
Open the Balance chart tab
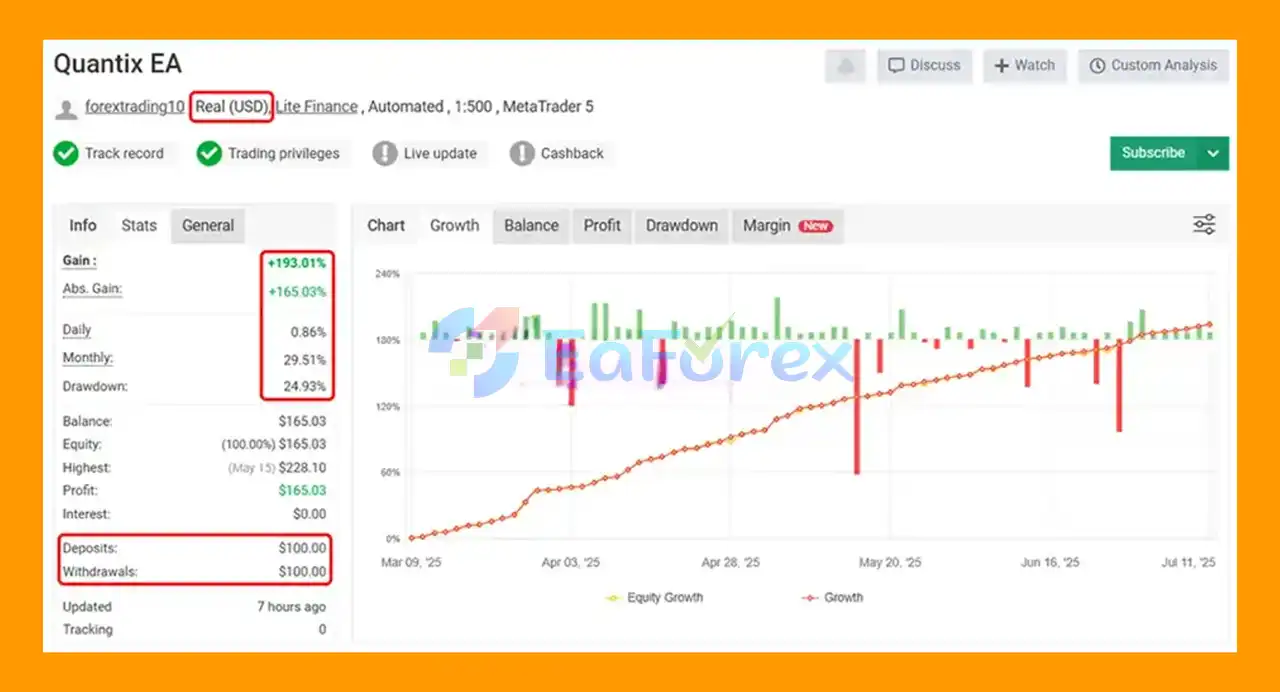[x=531, y=225]
